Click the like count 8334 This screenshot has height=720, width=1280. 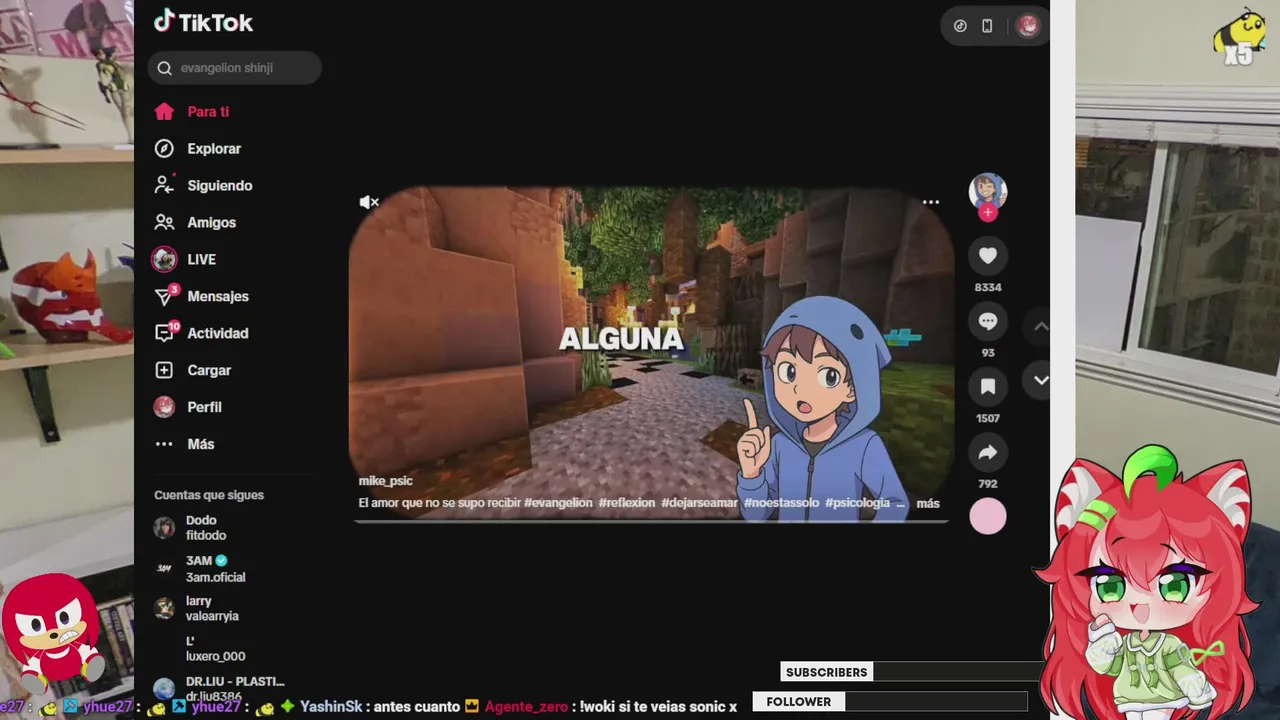pos(988,287)
